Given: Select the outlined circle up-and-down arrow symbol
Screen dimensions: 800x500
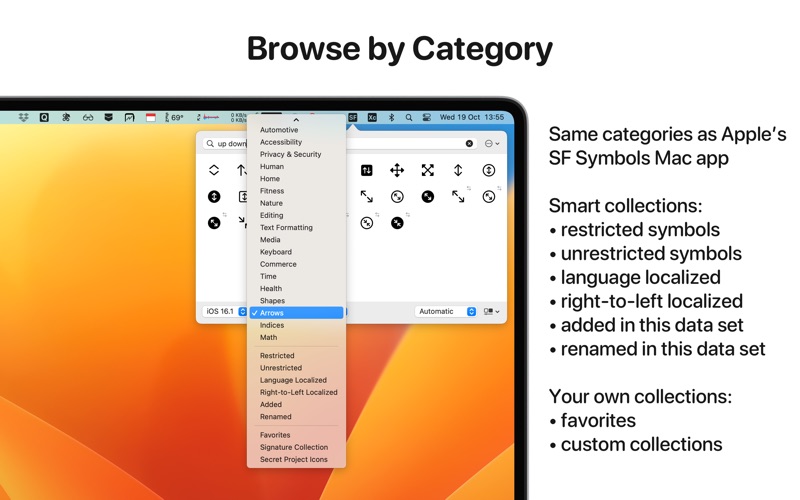Looking at the screenshot, I should tap(489, 170).
